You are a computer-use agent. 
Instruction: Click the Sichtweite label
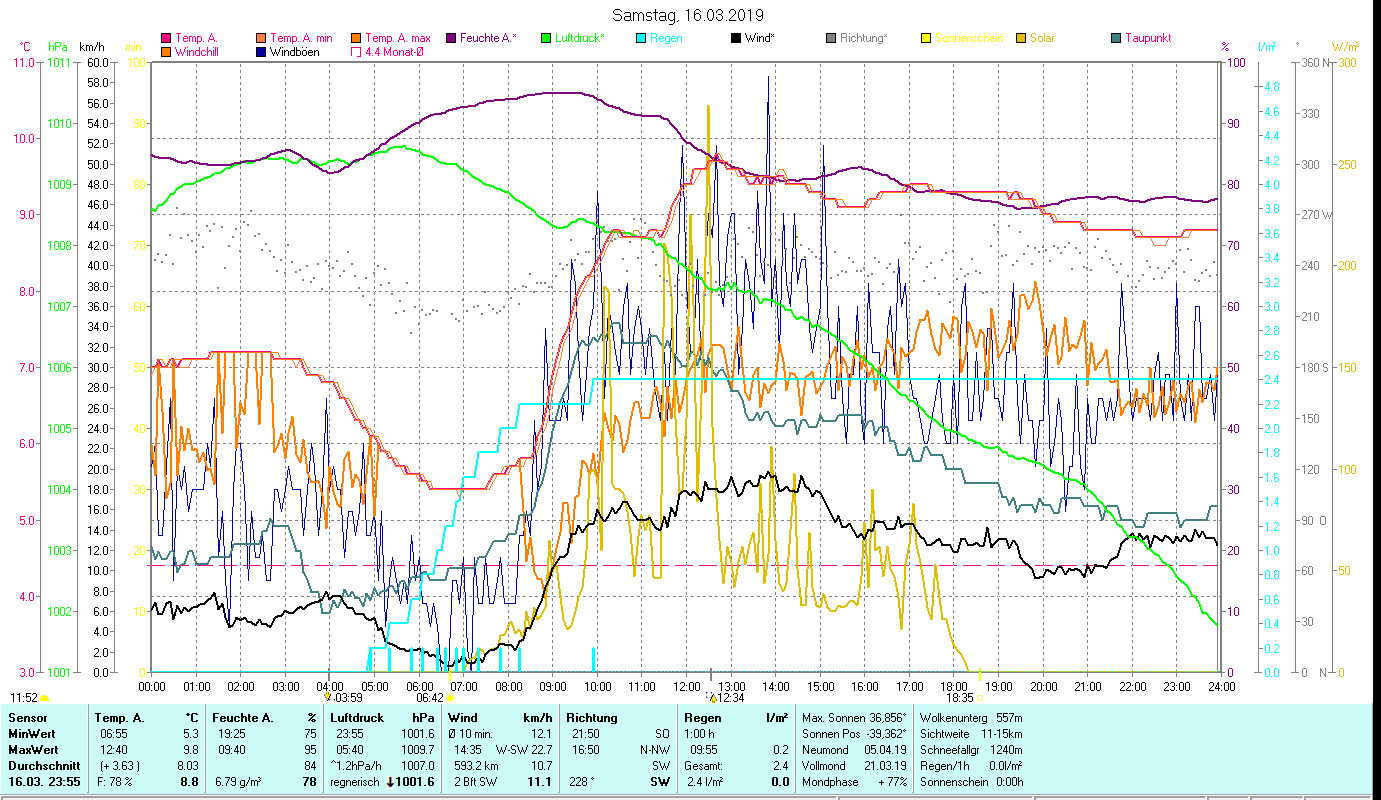(945, 734)
